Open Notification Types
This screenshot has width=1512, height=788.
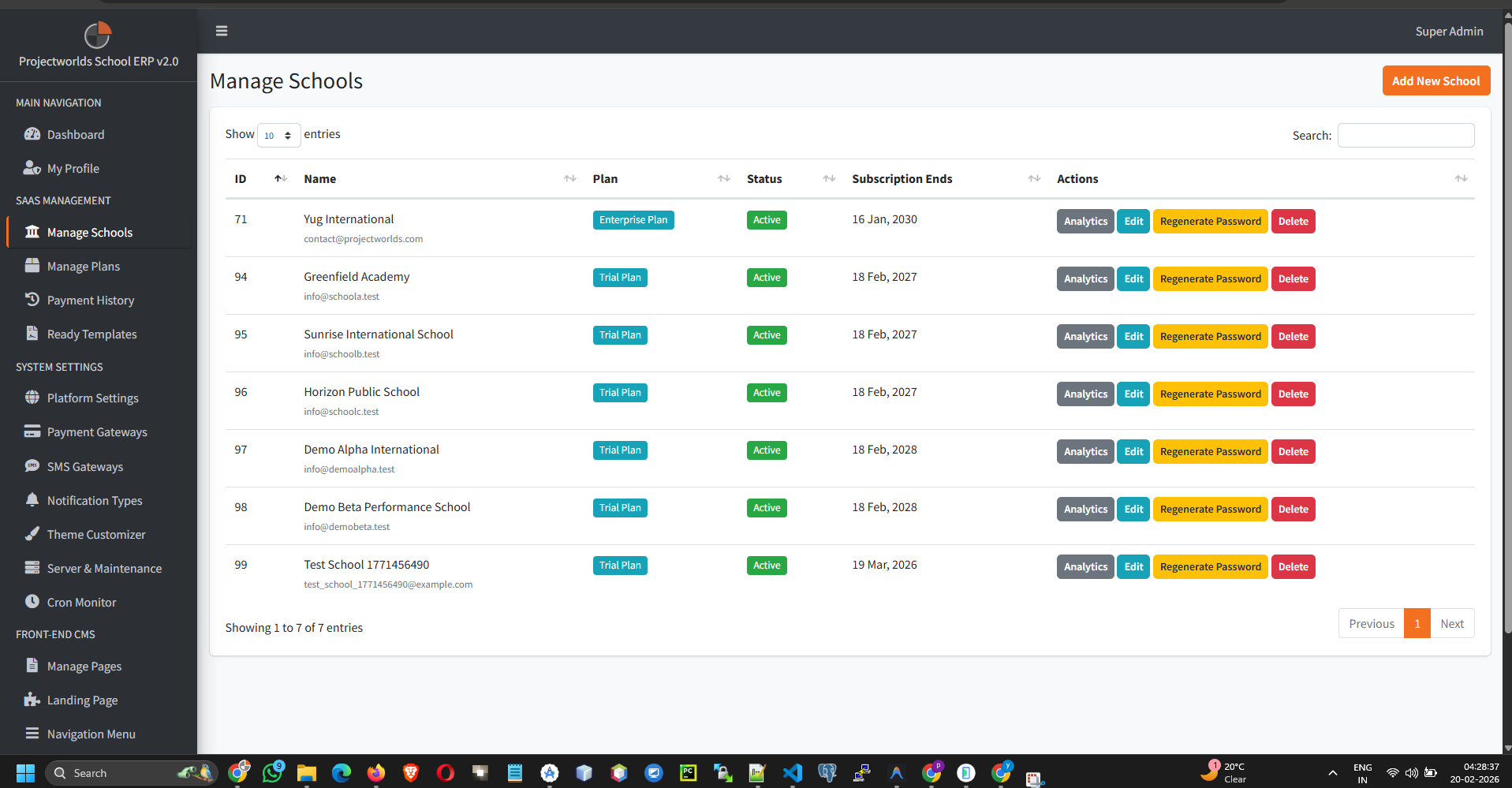coord(94,500)
